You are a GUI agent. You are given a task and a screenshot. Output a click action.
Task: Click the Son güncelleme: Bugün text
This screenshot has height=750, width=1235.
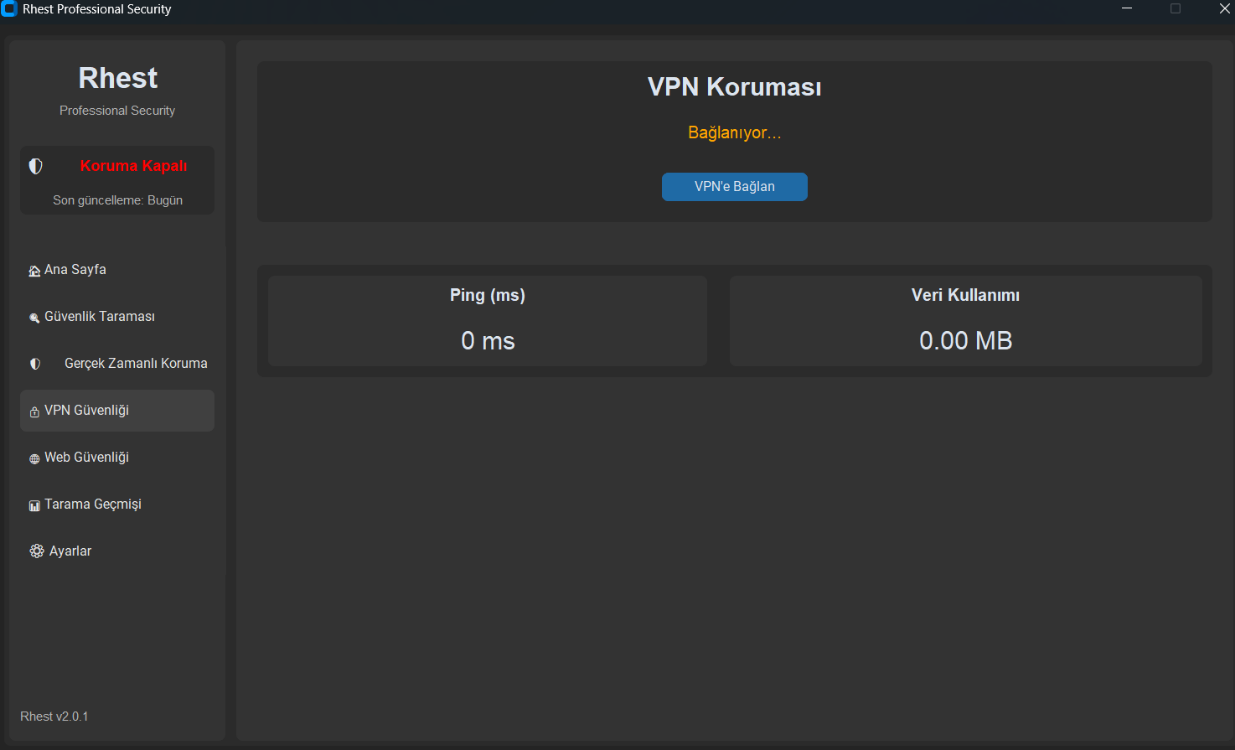point(118,201)
